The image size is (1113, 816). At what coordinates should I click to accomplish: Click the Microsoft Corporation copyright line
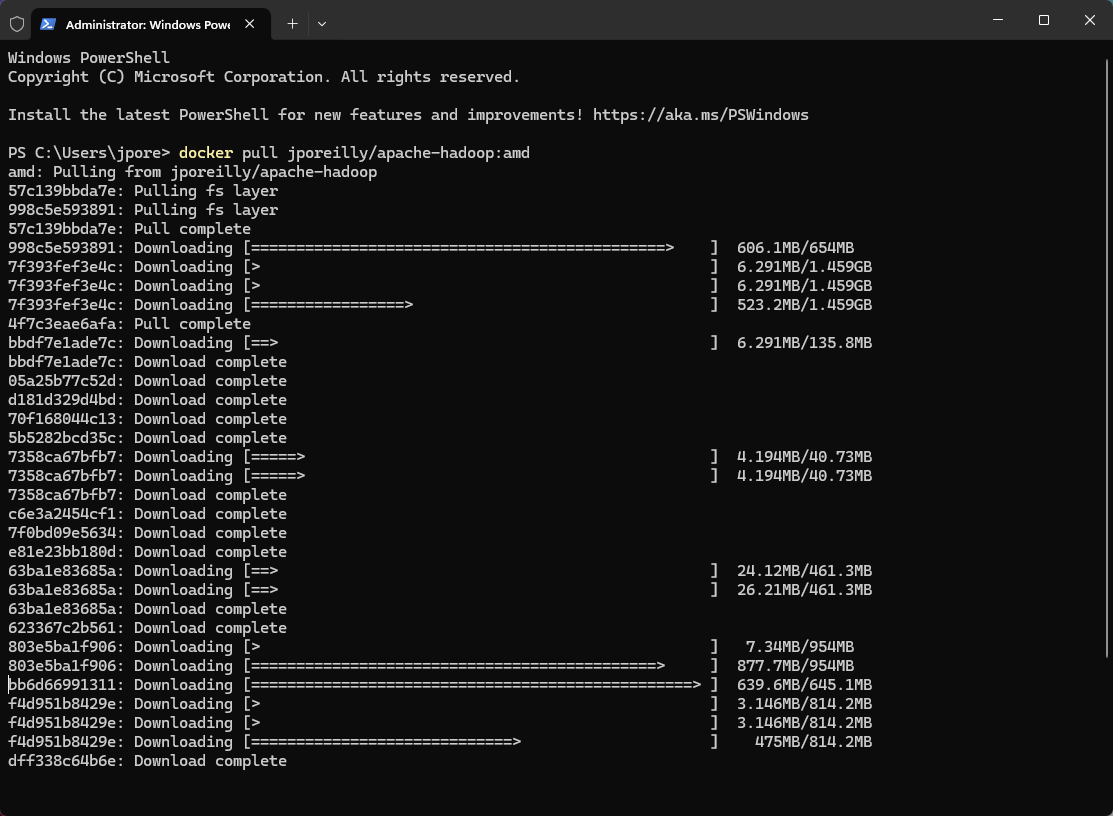click(264, 77)
